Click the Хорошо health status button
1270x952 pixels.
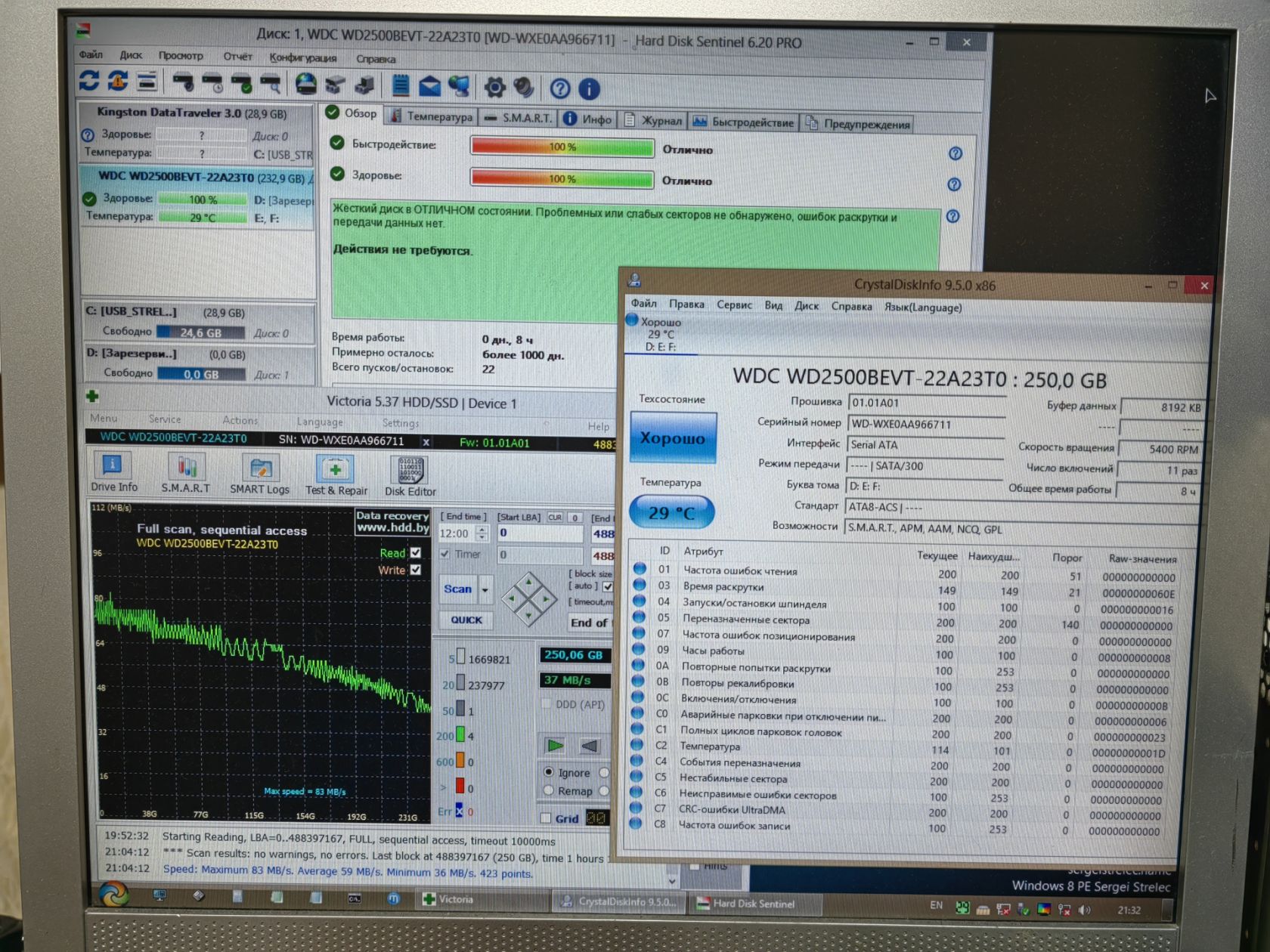673,437
